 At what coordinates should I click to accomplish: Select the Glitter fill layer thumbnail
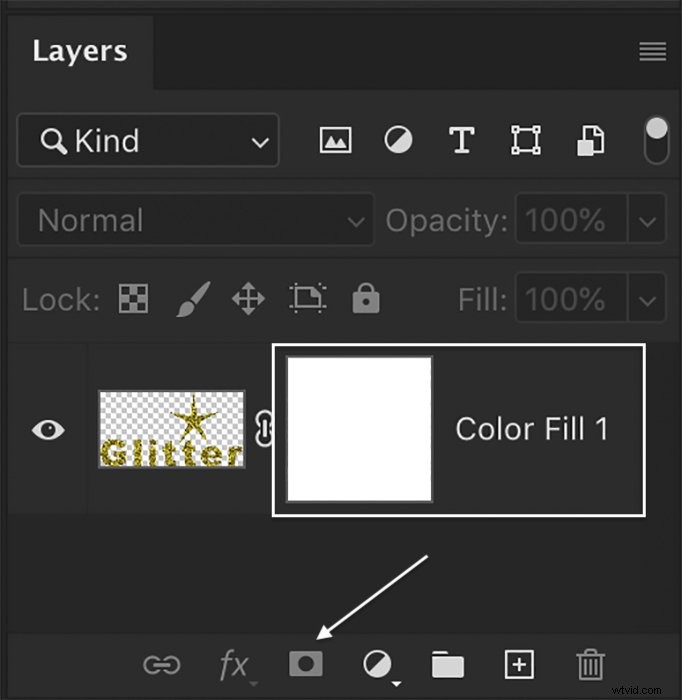171,429
